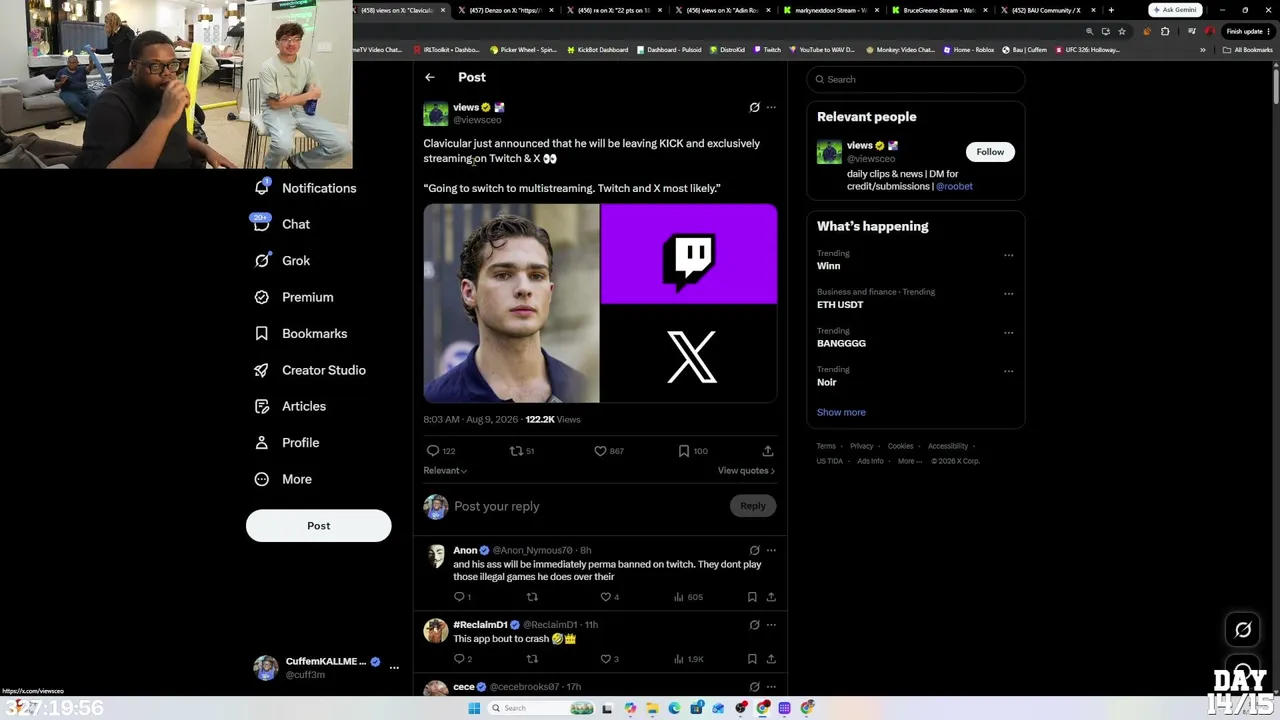Open the X logo image in the post
Viewport: 1280px width, 720px height.
689,354
